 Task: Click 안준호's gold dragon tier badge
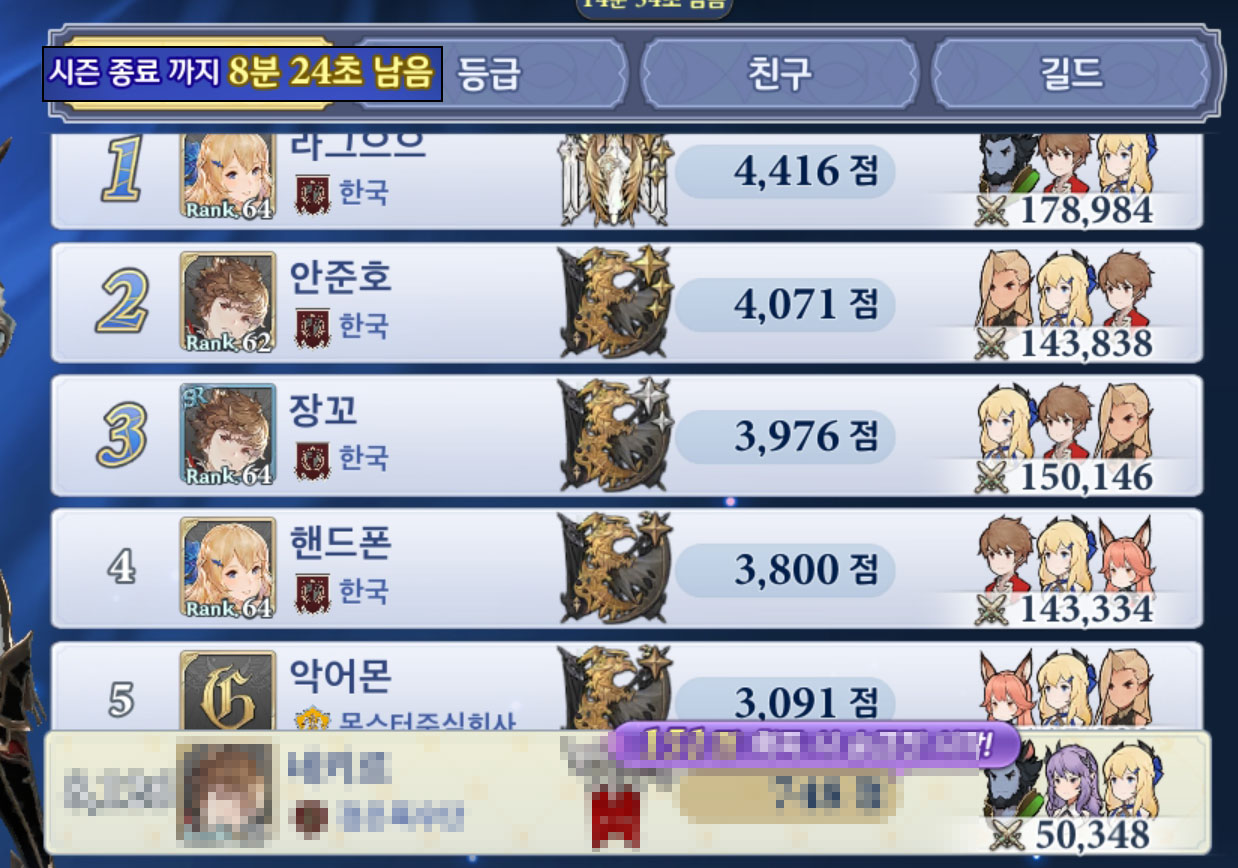(615, 302)
